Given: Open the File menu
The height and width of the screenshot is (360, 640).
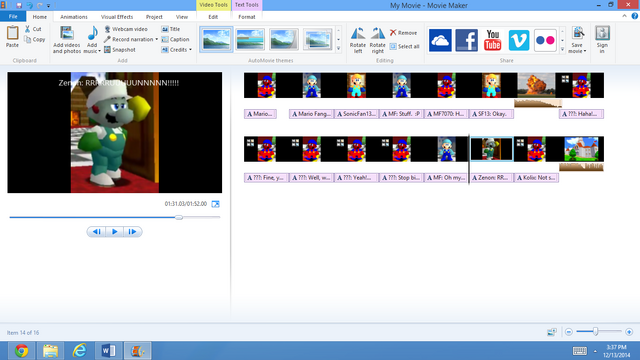Looking at the screenshot, I should pos(13,16).
